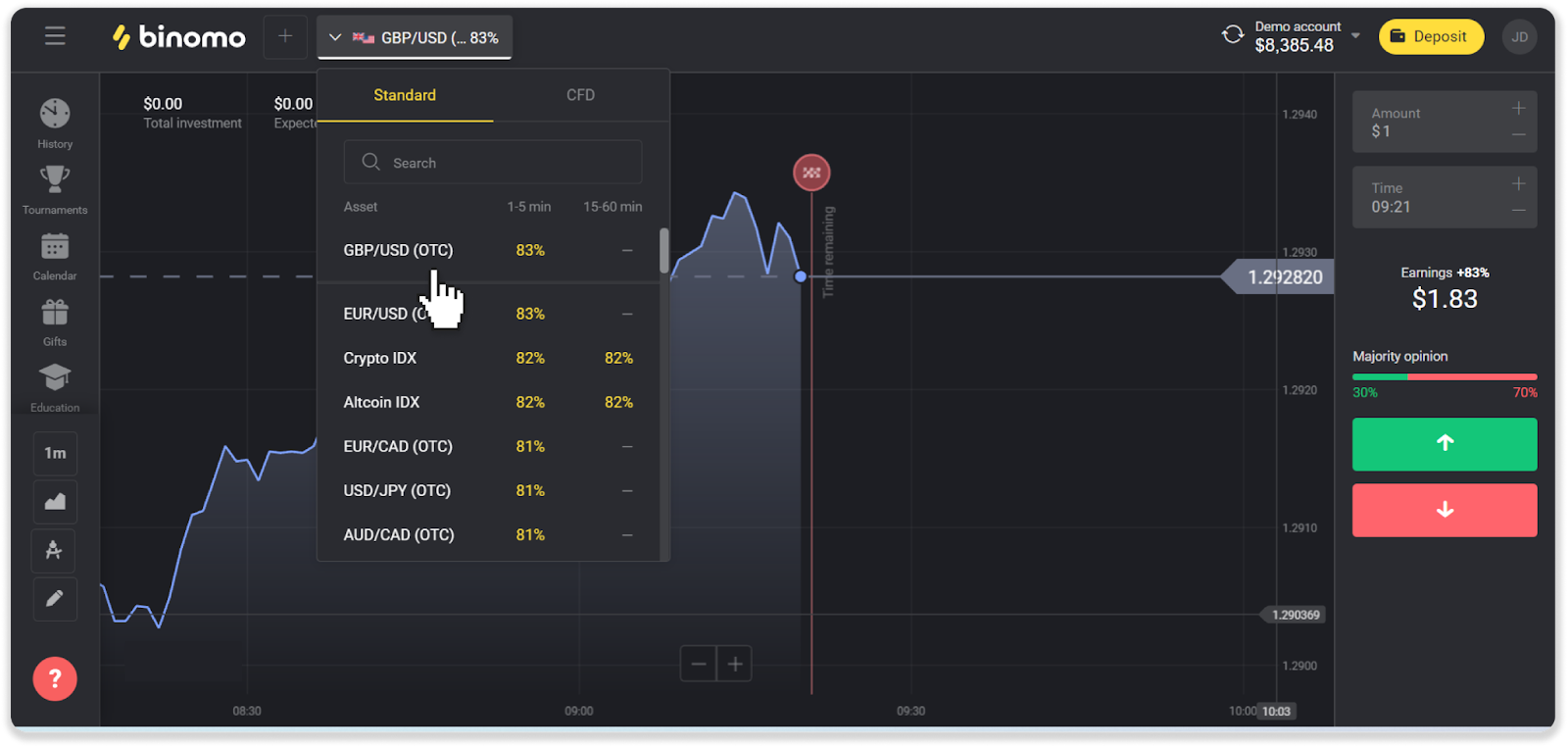Open the Gifts sidebar icon

click(55, 323)
